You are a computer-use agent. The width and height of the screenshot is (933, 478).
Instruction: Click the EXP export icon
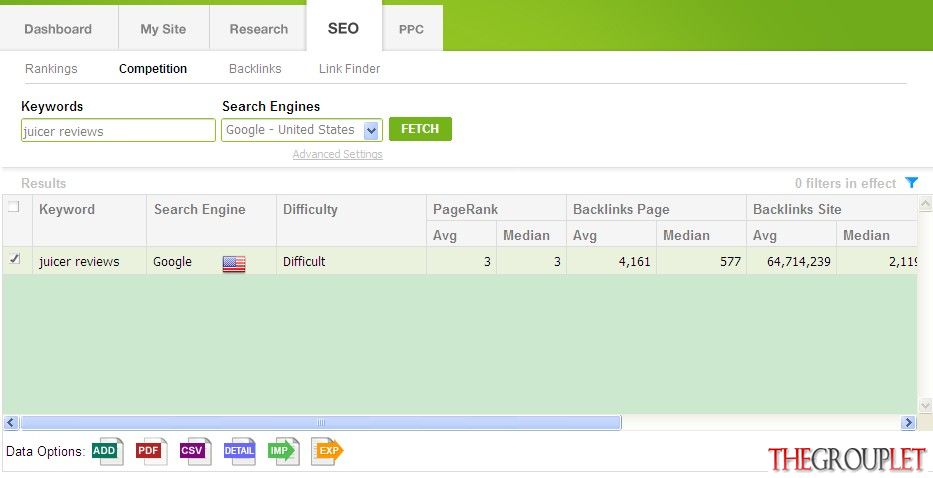(x=327, y=451)
